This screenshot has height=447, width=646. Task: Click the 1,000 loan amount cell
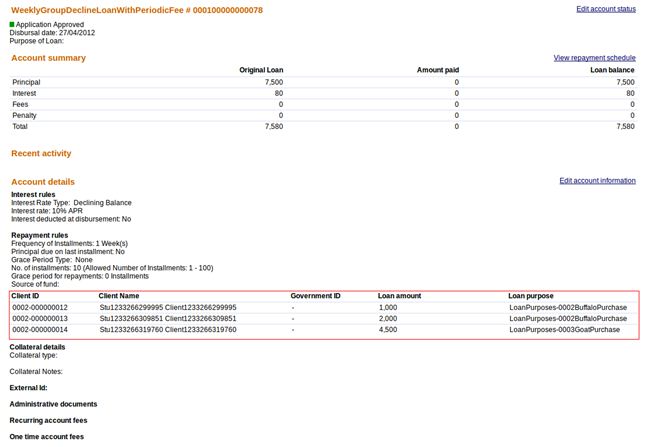(x=388, y=307)
